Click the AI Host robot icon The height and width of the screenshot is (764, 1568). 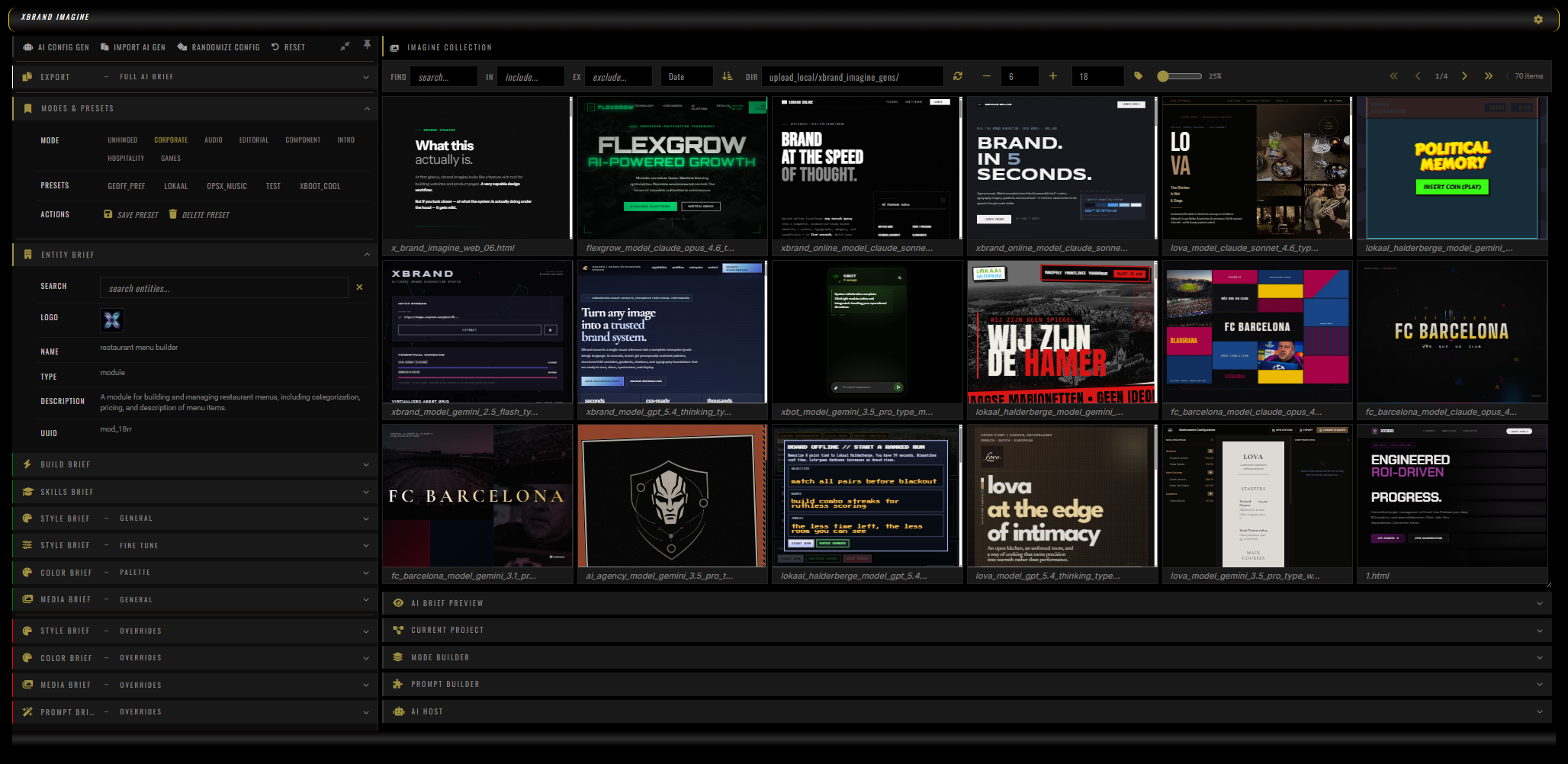[398, 711]
